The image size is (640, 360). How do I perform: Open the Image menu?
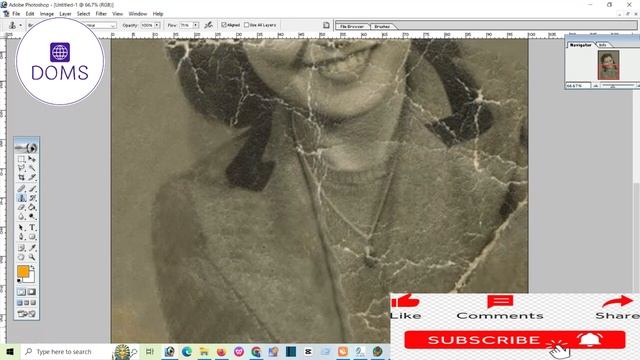[x=47, y=14]
